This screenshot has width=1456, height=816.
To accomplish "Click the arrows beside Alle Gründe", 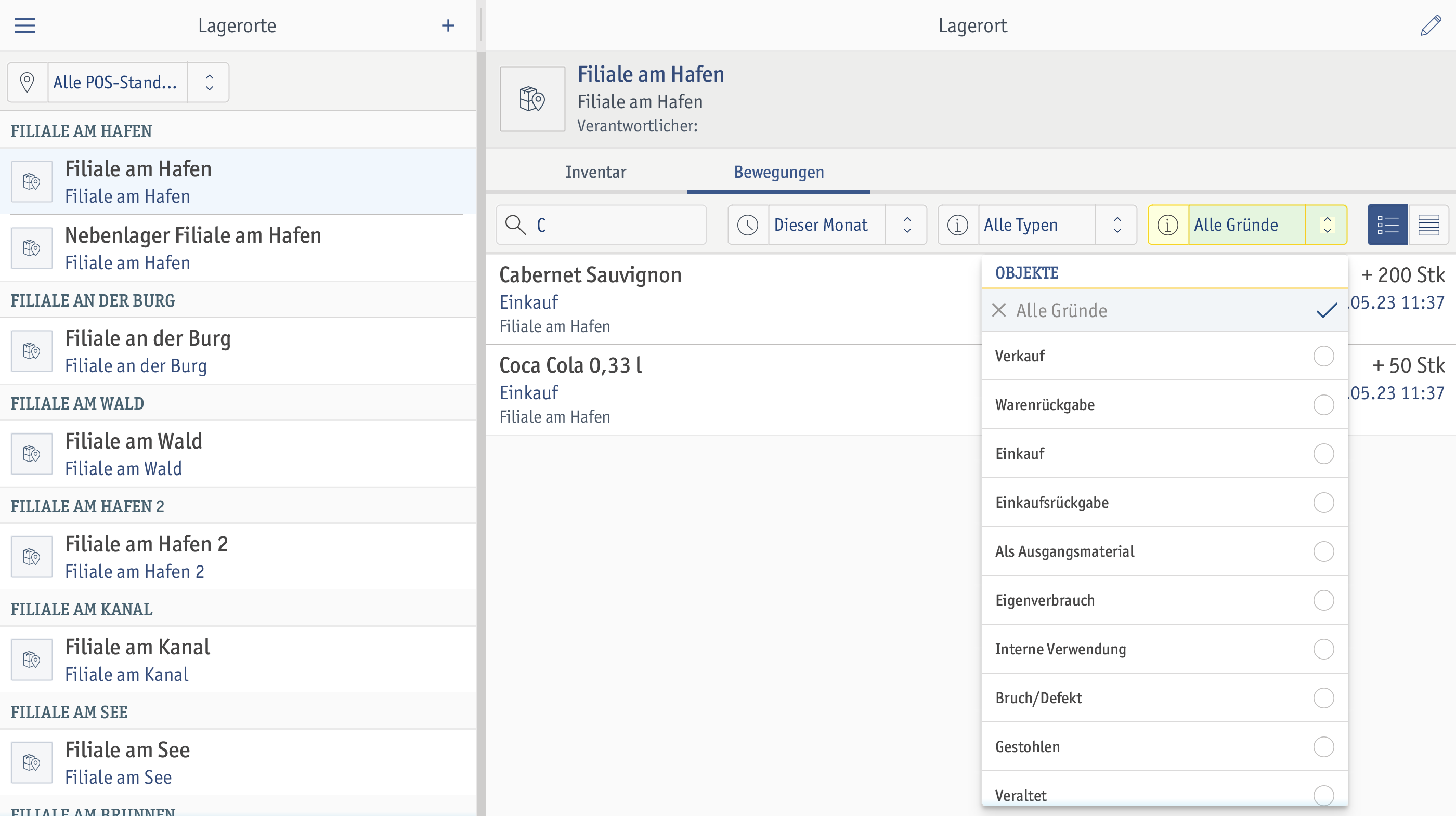I will [x=1327, y=225].
